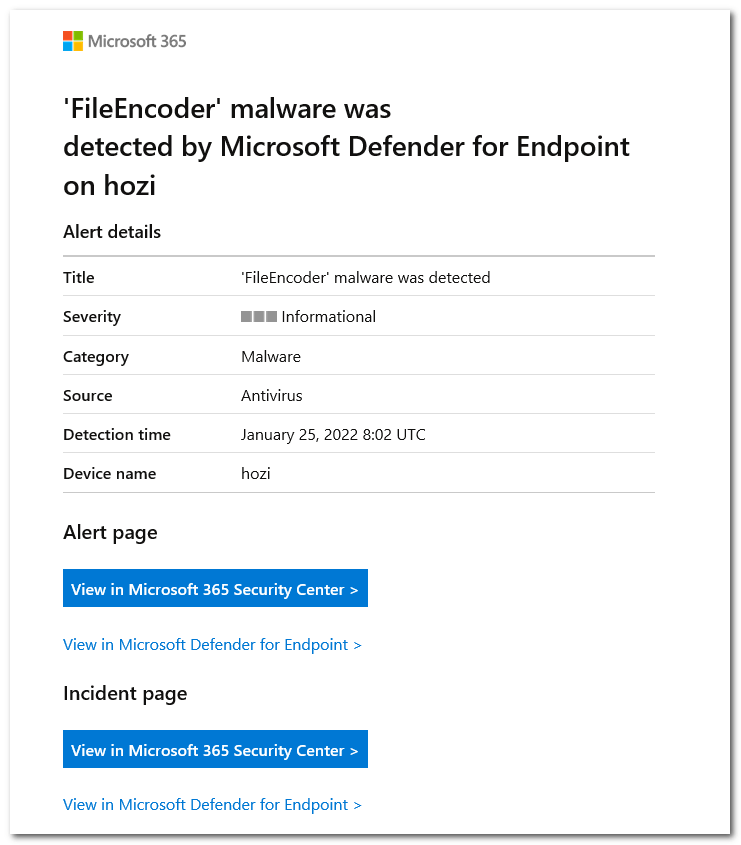
Task: Select the Informational severity text
Action: click(328, 317)
